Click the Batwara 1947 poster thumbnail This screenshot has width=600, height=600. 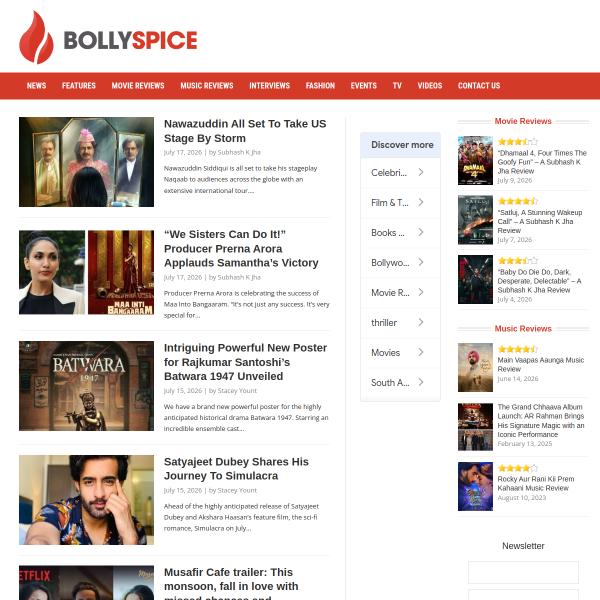point(86,386)
